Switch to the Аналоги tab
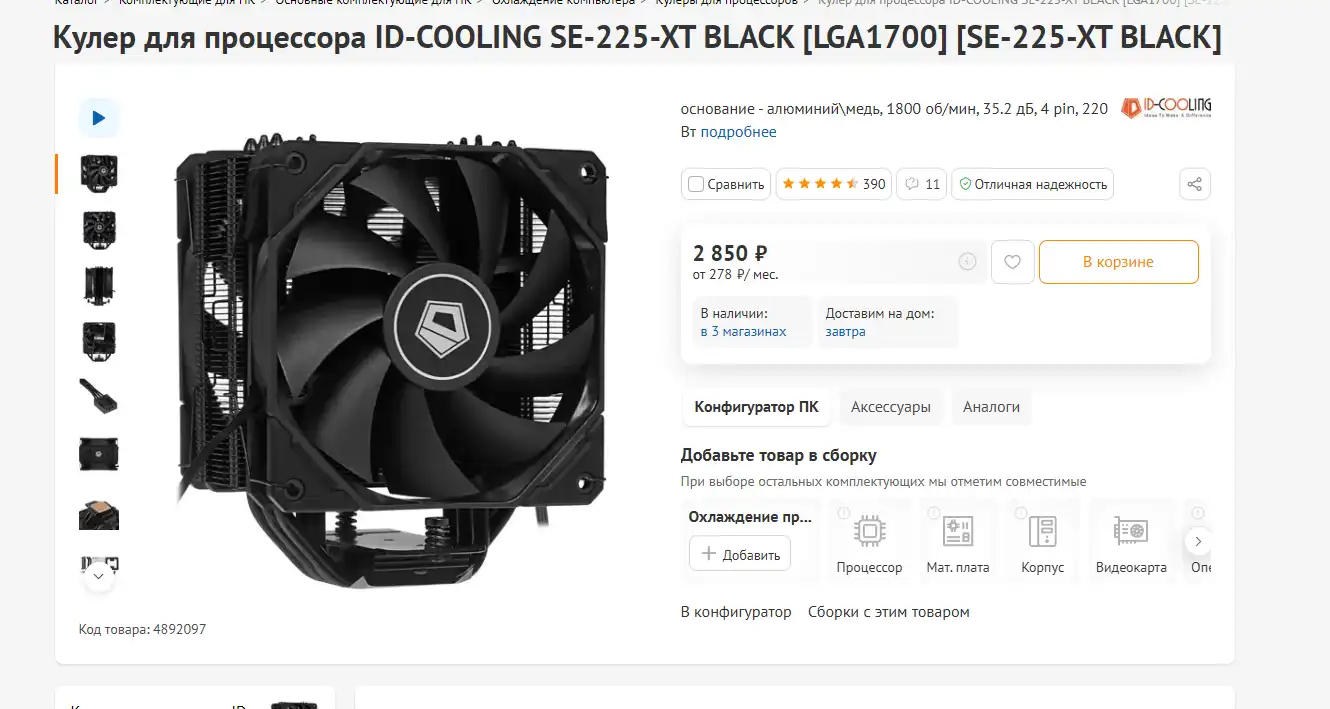This screenshot has width=1330, height=709. (991, 407)
